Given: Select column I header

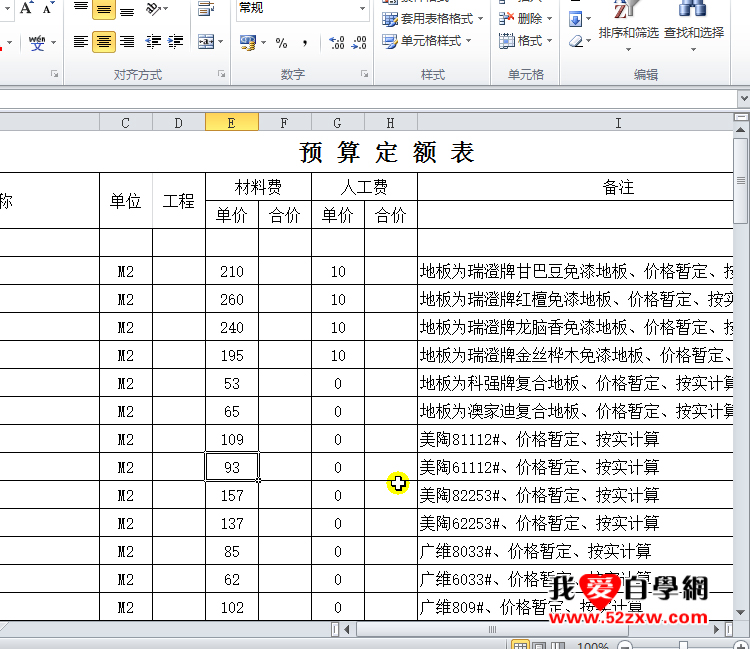Looking at the screenshot, I should coord(575,123).
